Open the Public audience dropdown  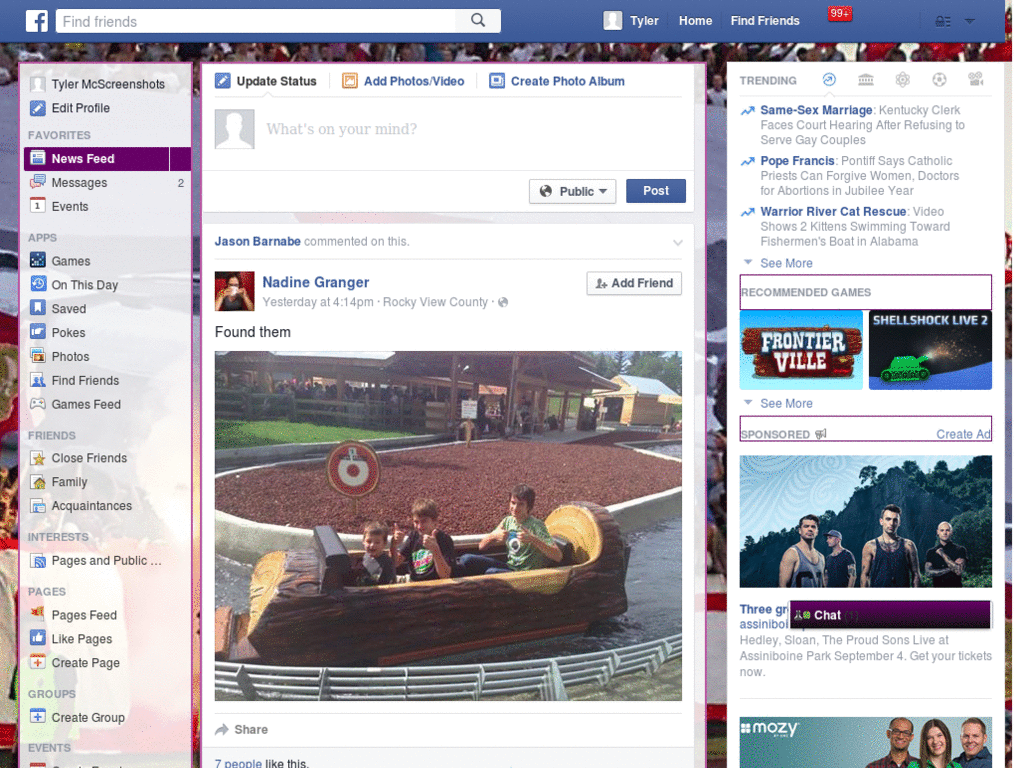(x=572, y=191)
